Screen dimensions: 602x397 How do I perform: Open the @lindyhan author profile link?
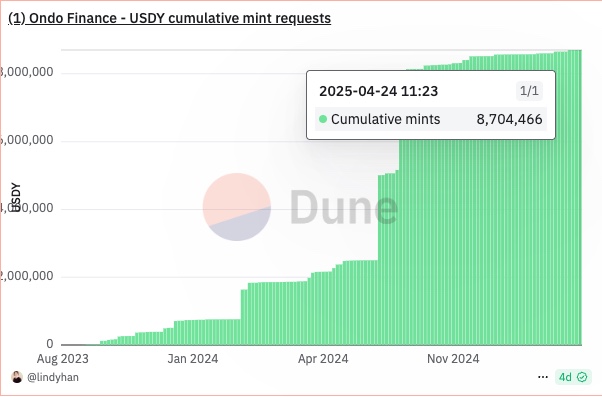pos(53,377)
